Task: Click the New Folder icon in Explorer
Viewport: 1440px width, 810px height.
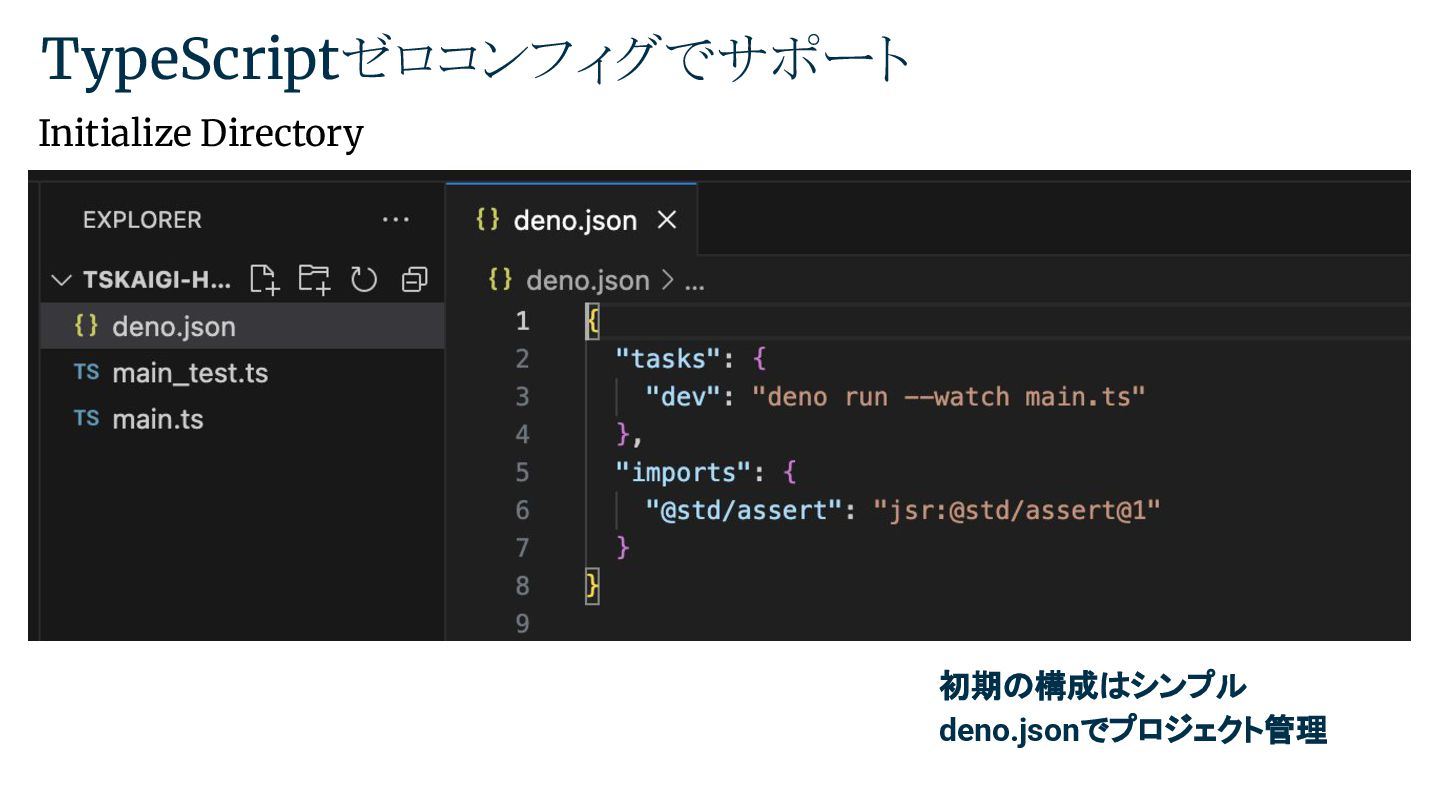Action: (315, 280)
